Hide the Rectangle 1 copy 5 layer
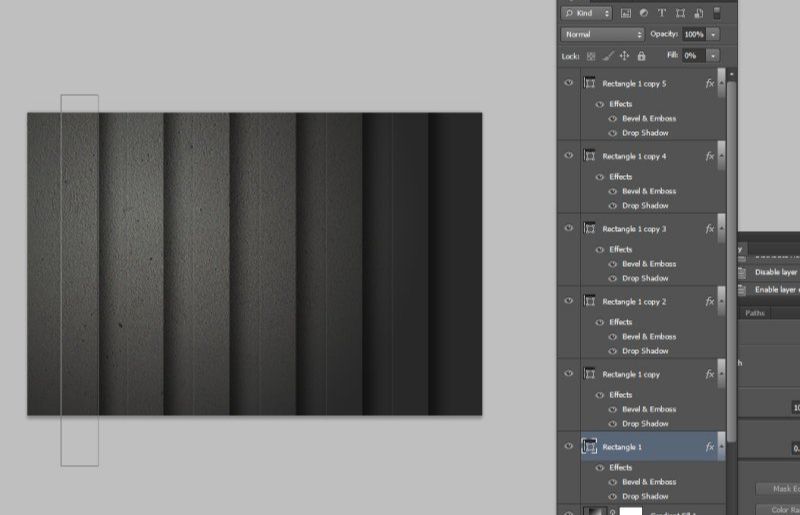The height and width of the screenshot is (515, 800). pos(569,83)
